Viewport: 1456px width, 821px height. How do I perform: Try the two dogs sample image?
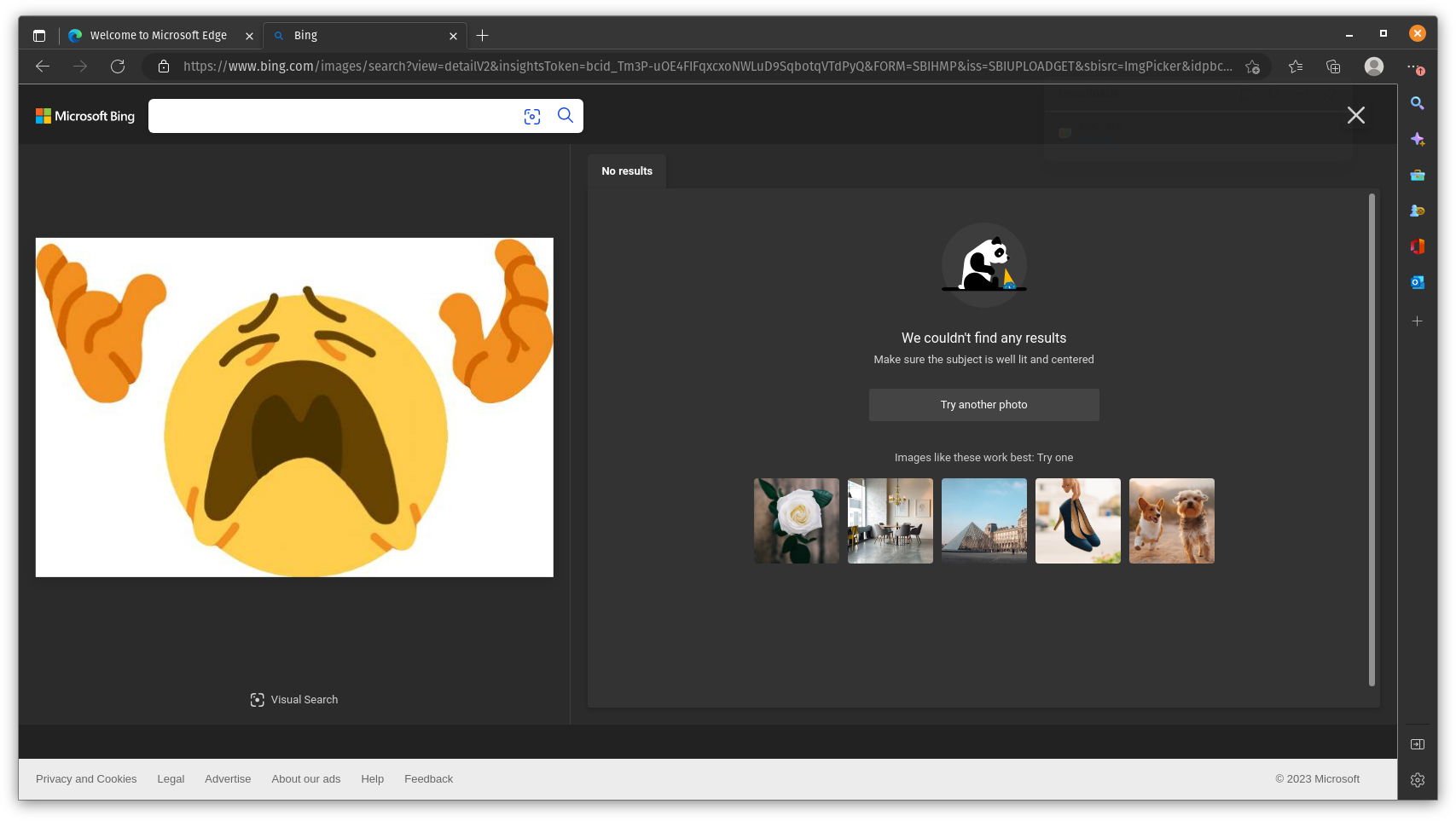tap(1172, 521)
